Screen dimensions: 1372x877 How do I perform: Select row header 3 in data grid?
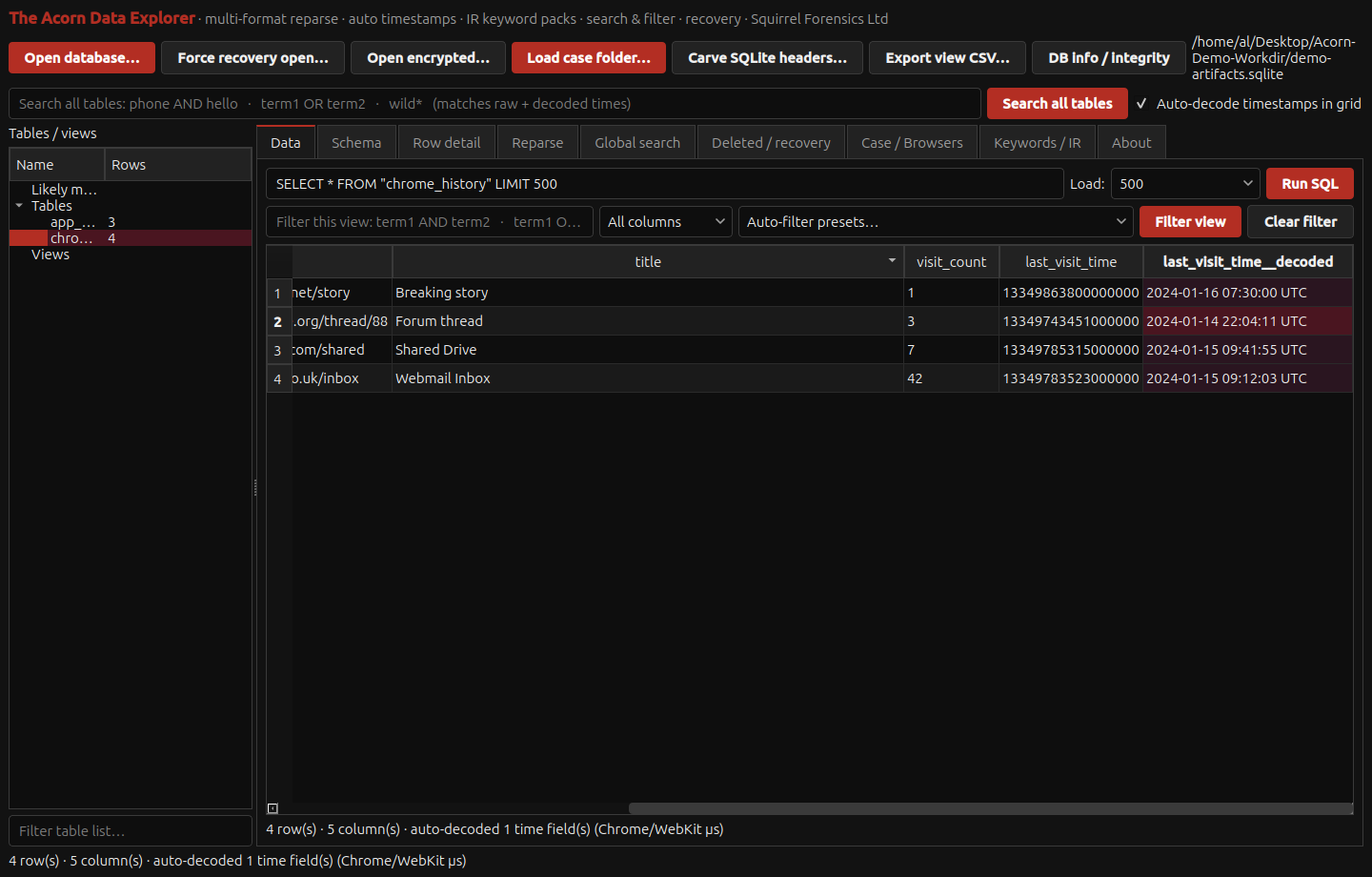pyautogui.click(x=278, y=350)
